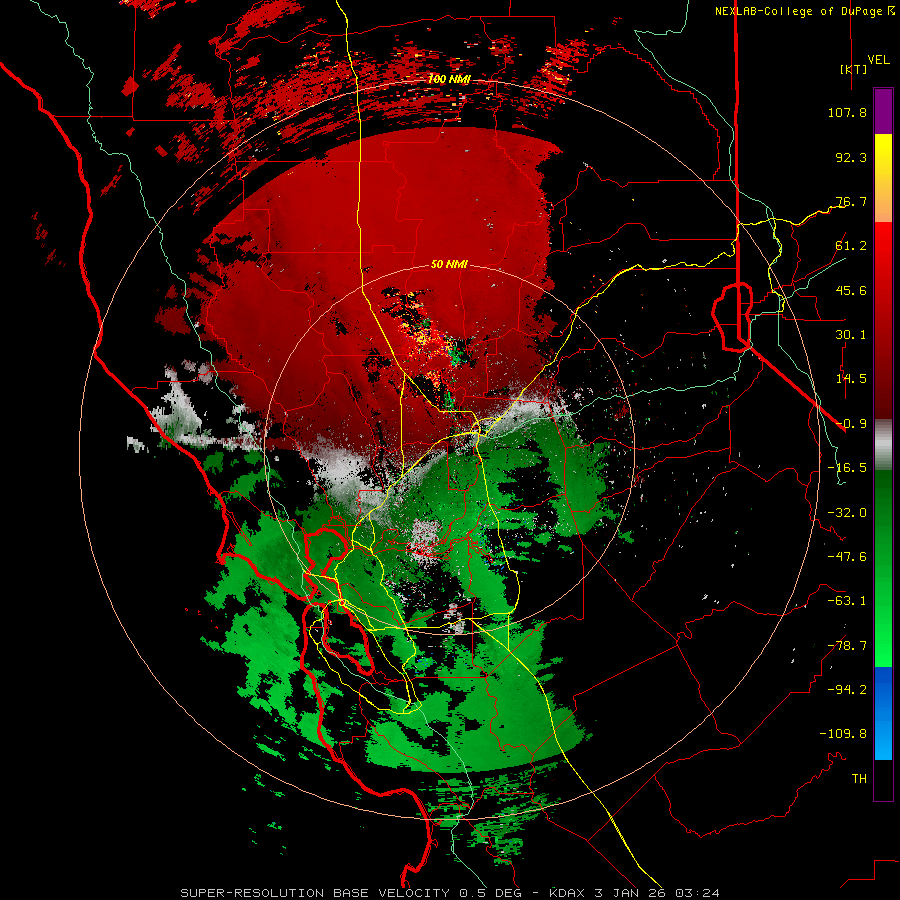
Task: Click the [KT] units label
Action: pyautogui.click(x=854, y=69)
